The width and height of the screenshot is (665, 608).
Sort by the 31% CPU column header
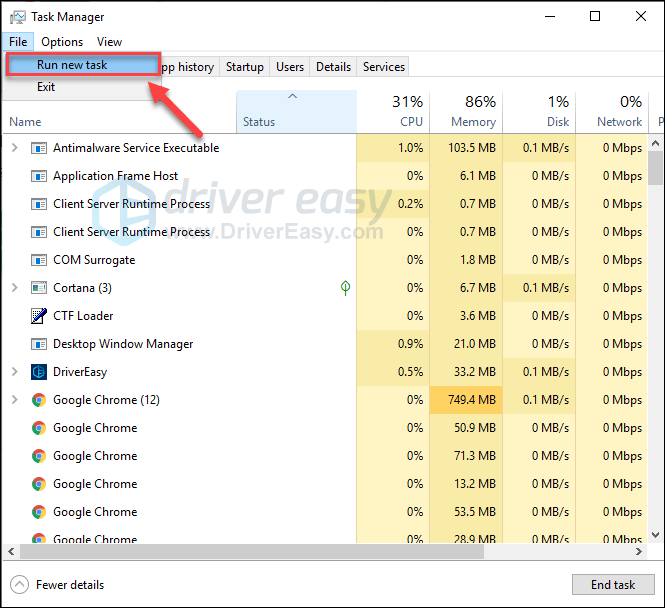pyautogui.click(x=393, y=112)
